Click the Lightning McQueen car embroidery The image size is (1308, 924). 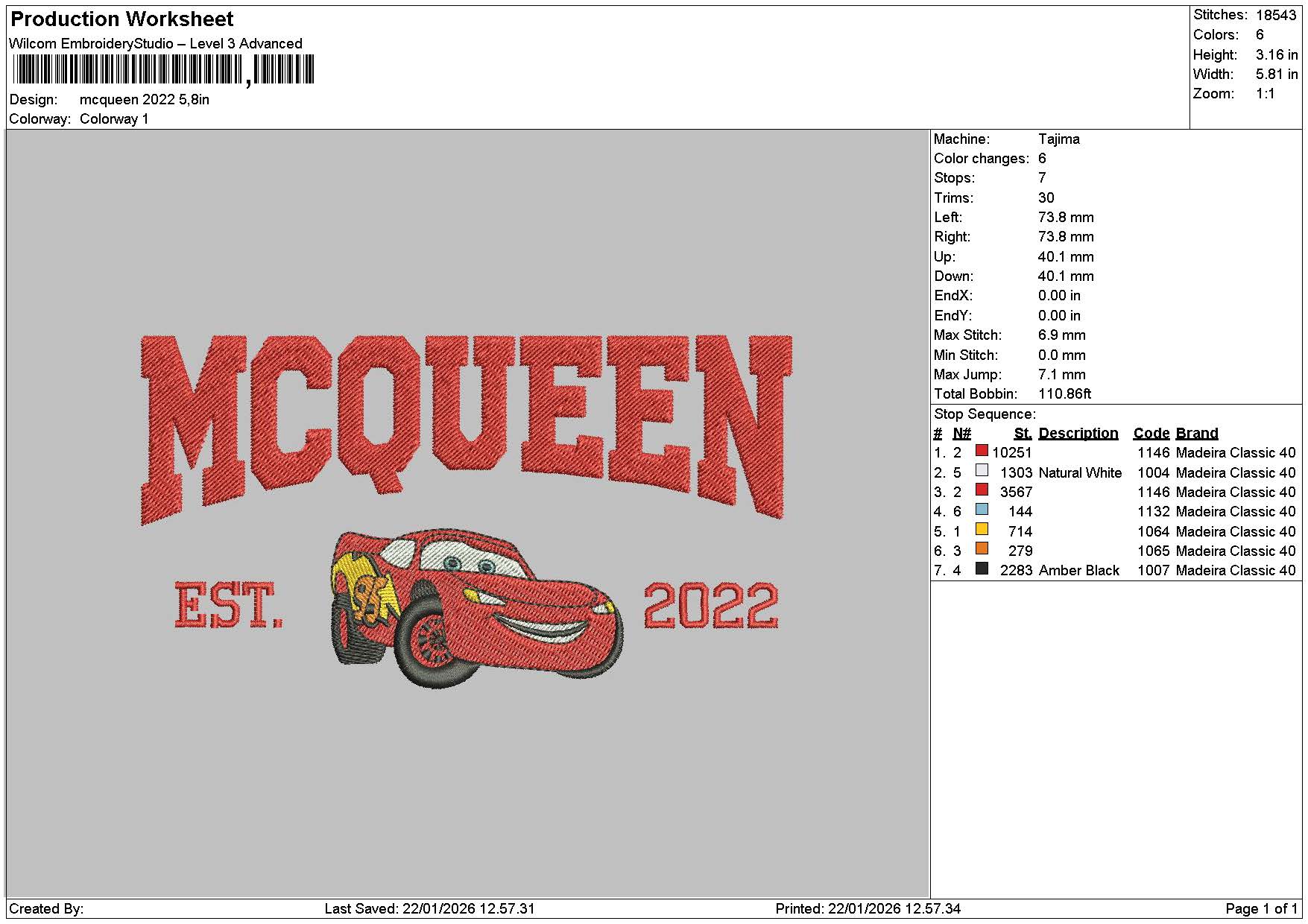pyautogui.click(x=476, y=607)
